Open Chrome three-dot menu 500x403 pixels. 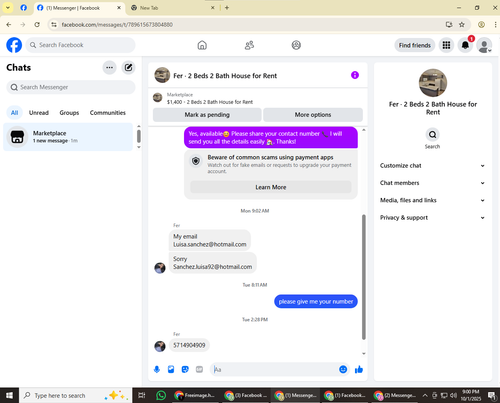[495, 25]
